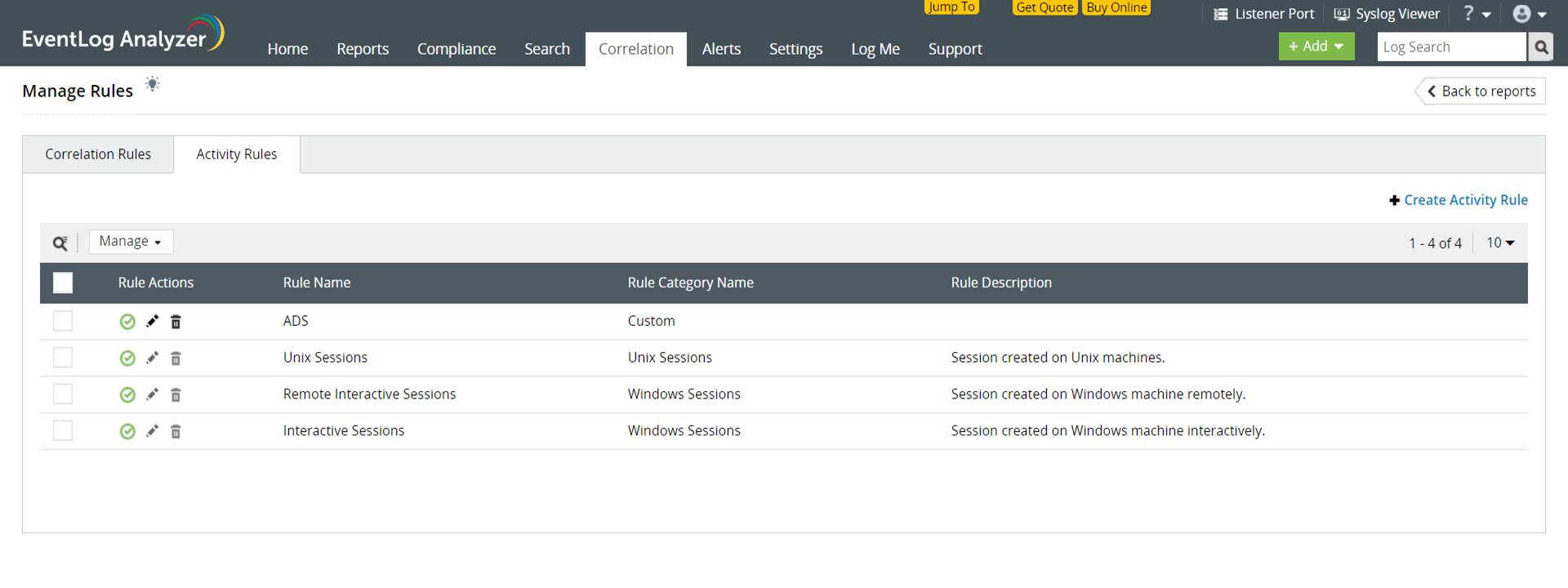This screenshot has width=1568, height=588.
Task: Click the lightbulb tip icon beside Manage Rules
Action: pyautogui.click(x=152, y=84)
